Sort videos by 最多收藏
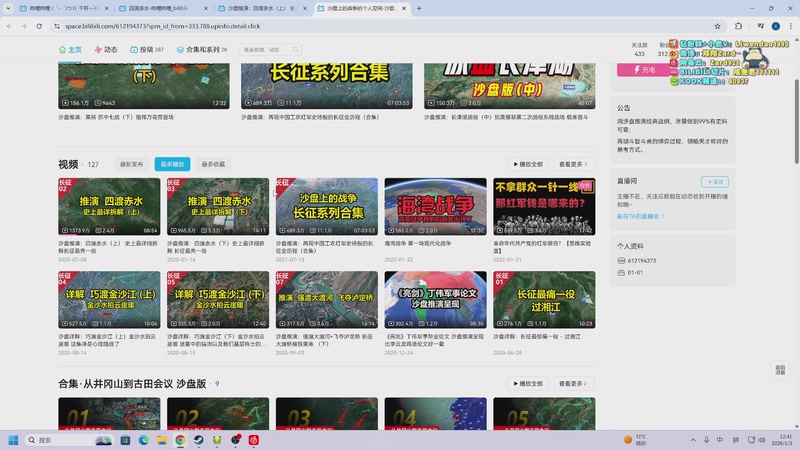This screenshot has width=800, height=450. coord(213,164)
